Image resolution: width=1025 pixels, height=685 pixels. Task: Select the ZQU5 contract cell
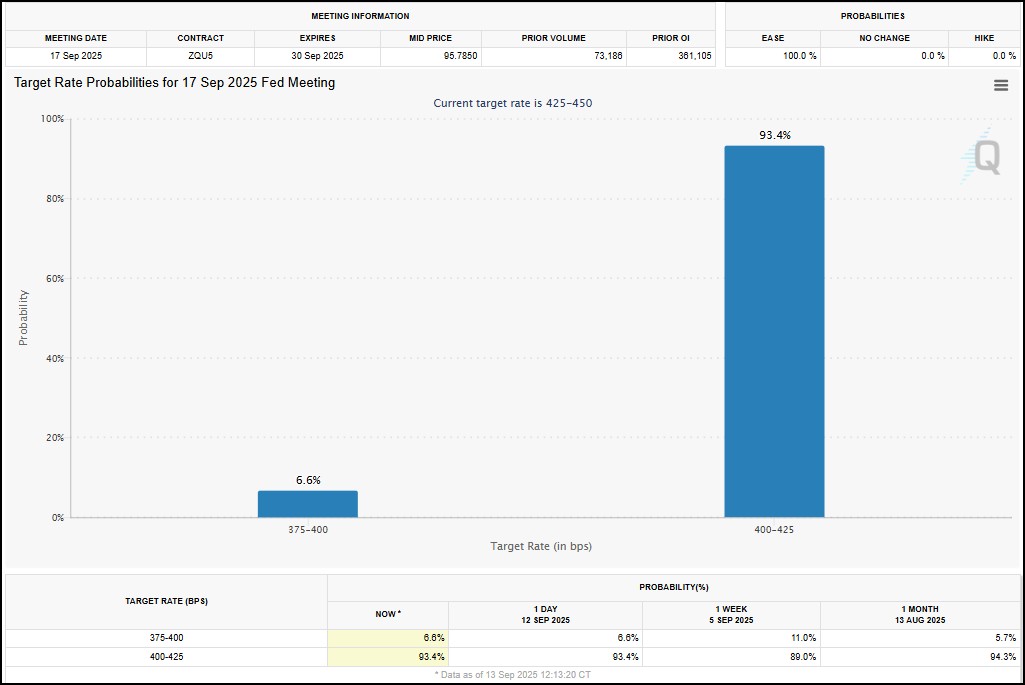pyautogui.click(x=200, y=56)
